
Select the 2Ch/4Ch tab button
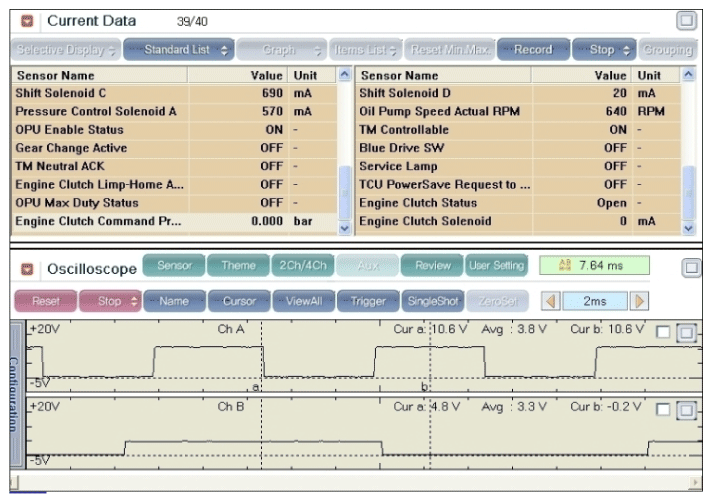pos(302,266)
